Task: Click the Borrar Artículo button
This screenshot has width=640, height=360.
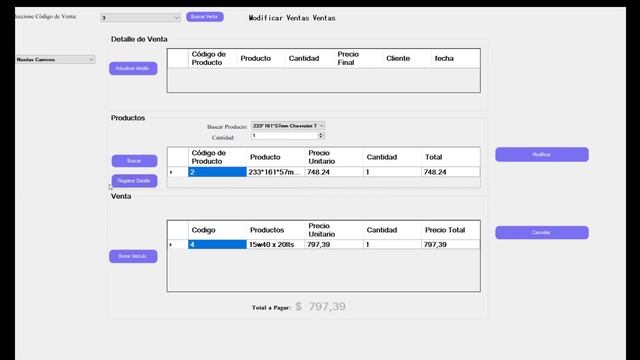Action: coord(133,256)
